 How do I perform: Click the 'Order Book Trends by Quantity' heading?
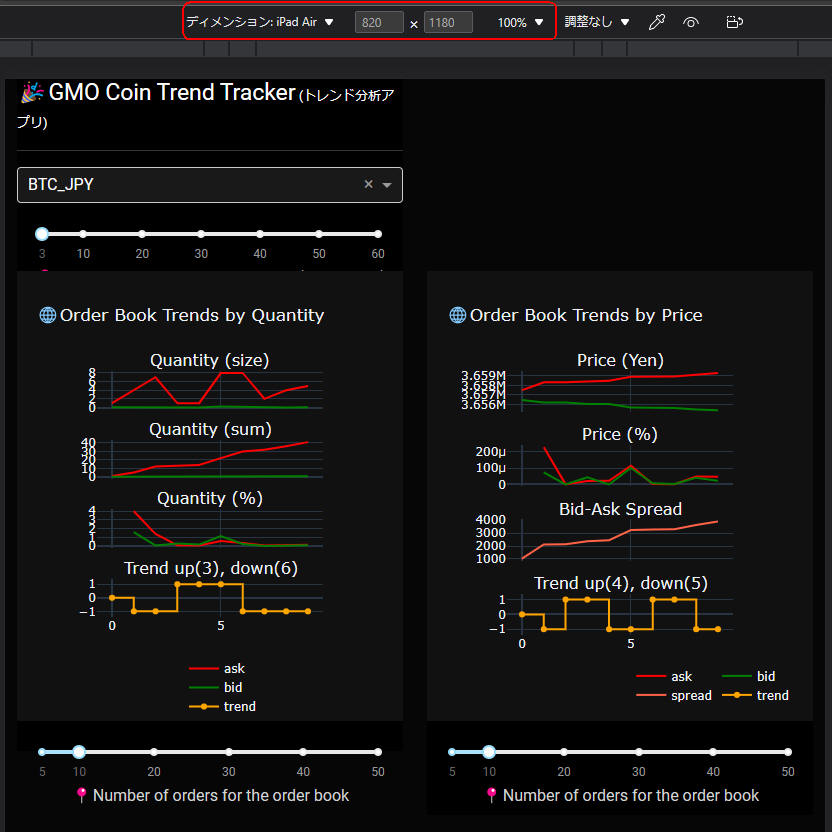192,315
